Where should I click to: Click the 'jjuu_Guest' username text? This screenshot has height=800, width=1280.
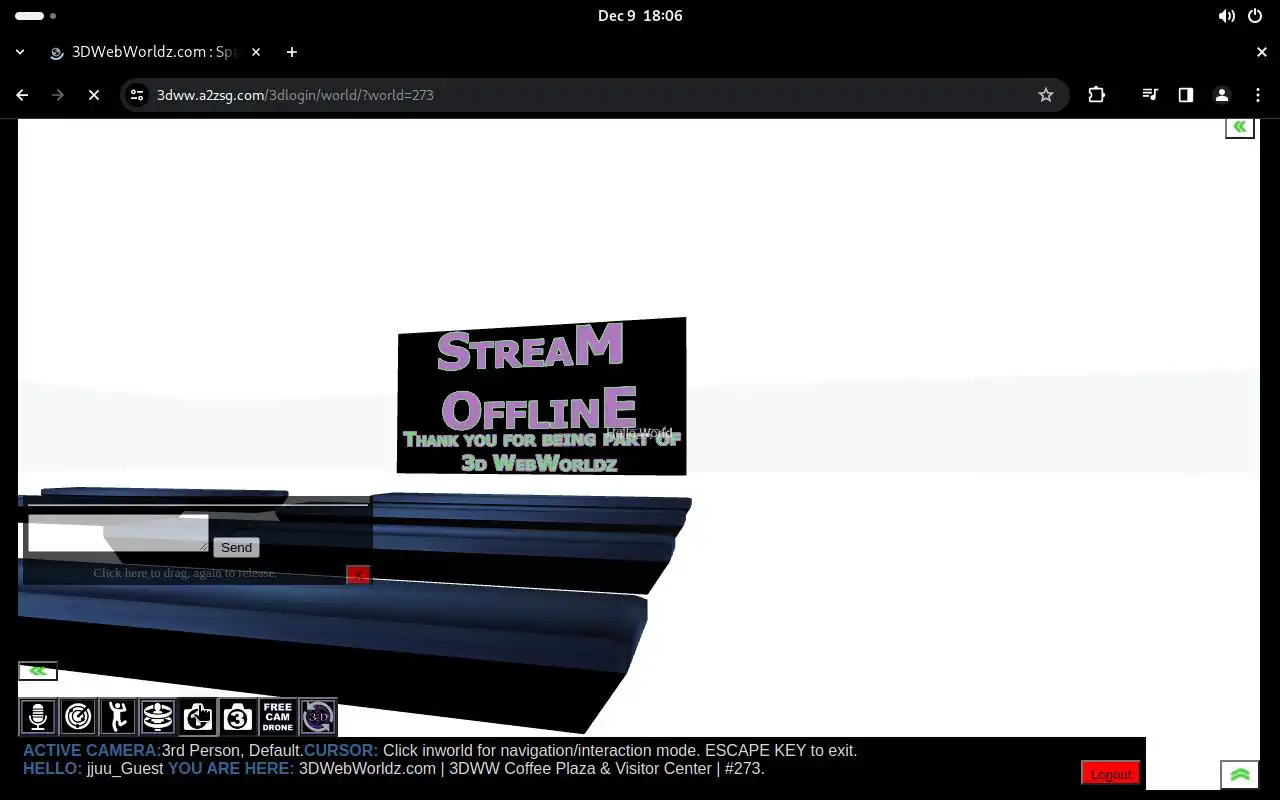point(125,768)
